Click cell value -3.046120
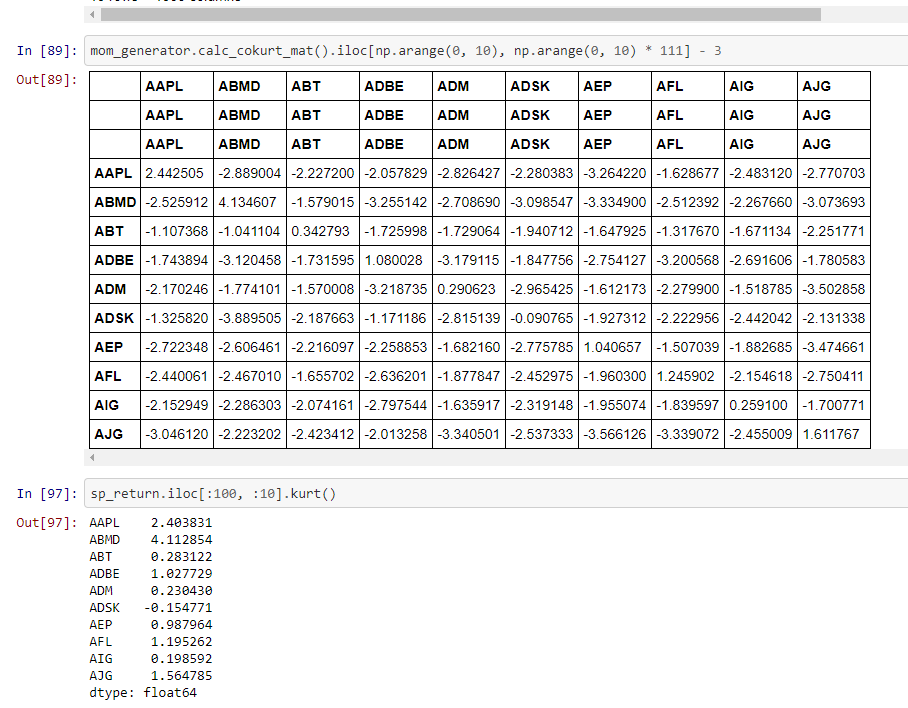Screen dimensions: 908x708 click(177, 434)
